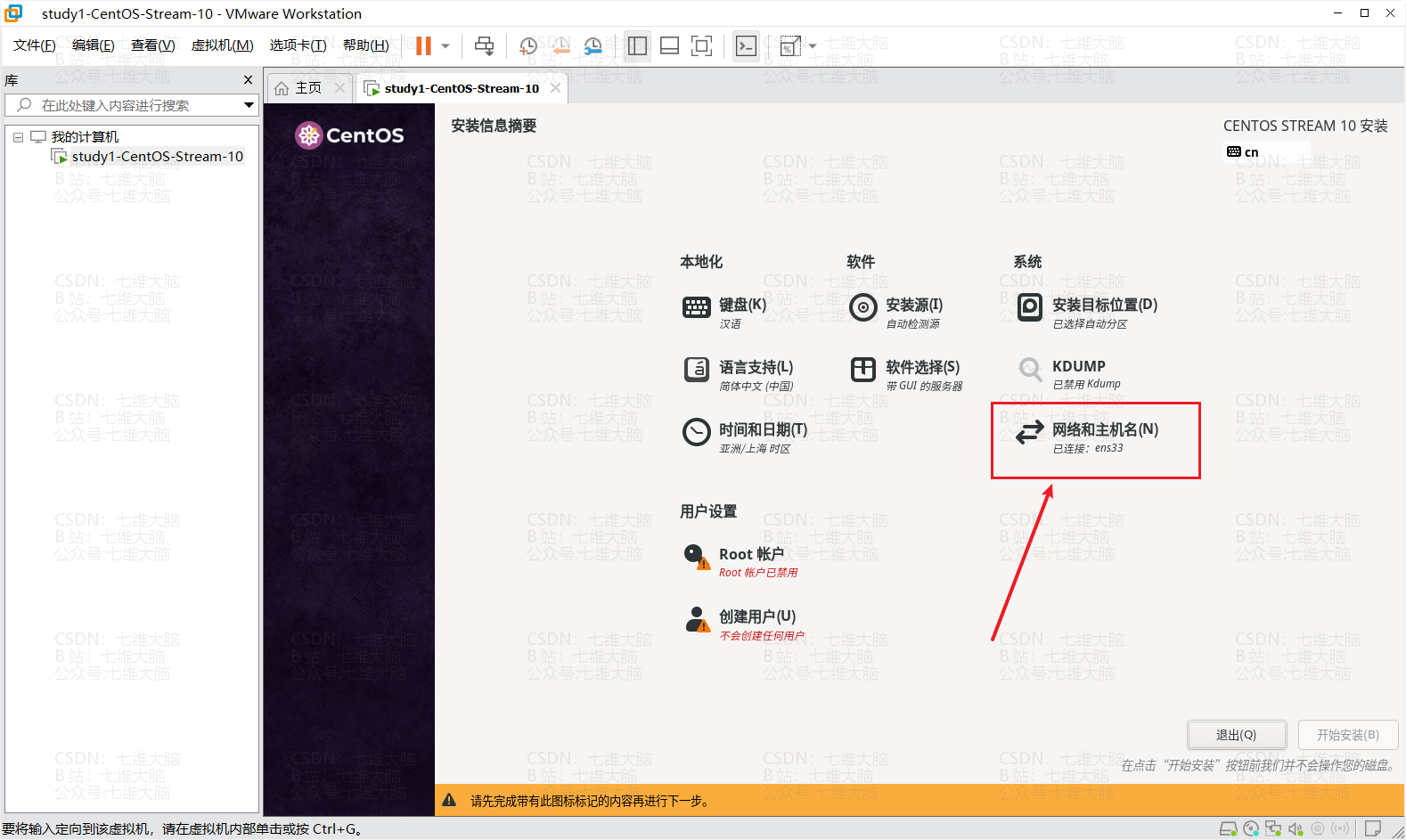
Task: Click the 已选择自动分区 partition status text
Action: click(1090, 324)
